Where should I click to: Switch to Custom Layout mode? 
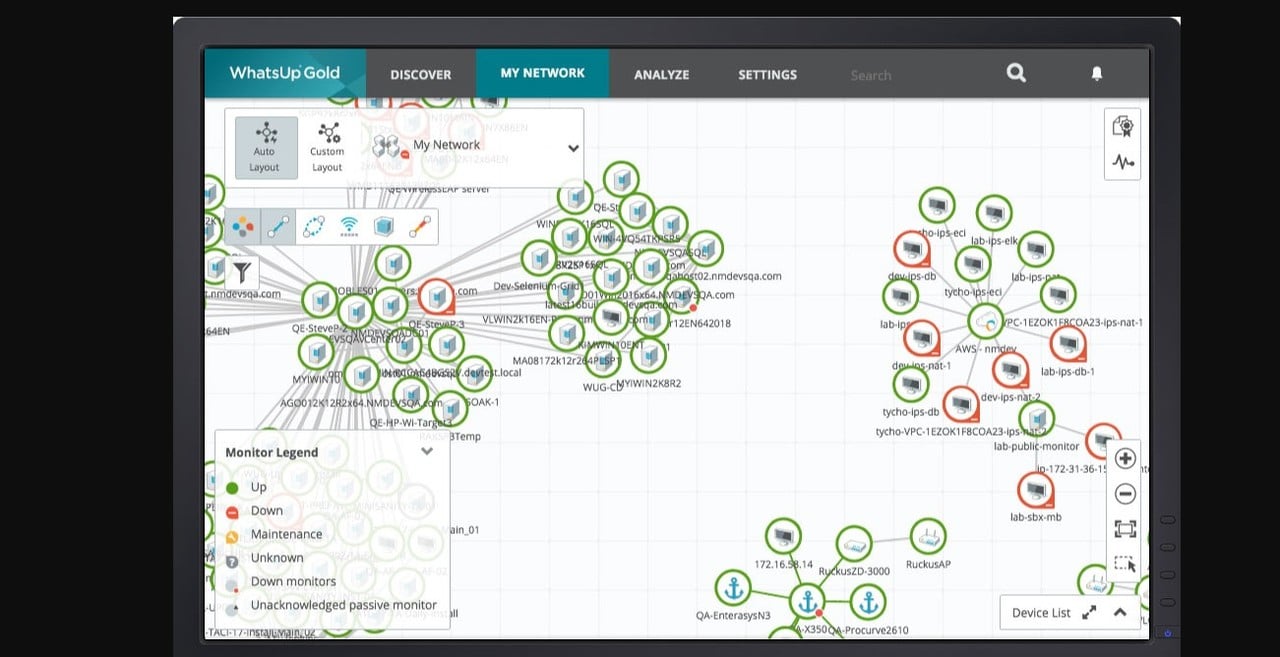[x=327, y=147]
